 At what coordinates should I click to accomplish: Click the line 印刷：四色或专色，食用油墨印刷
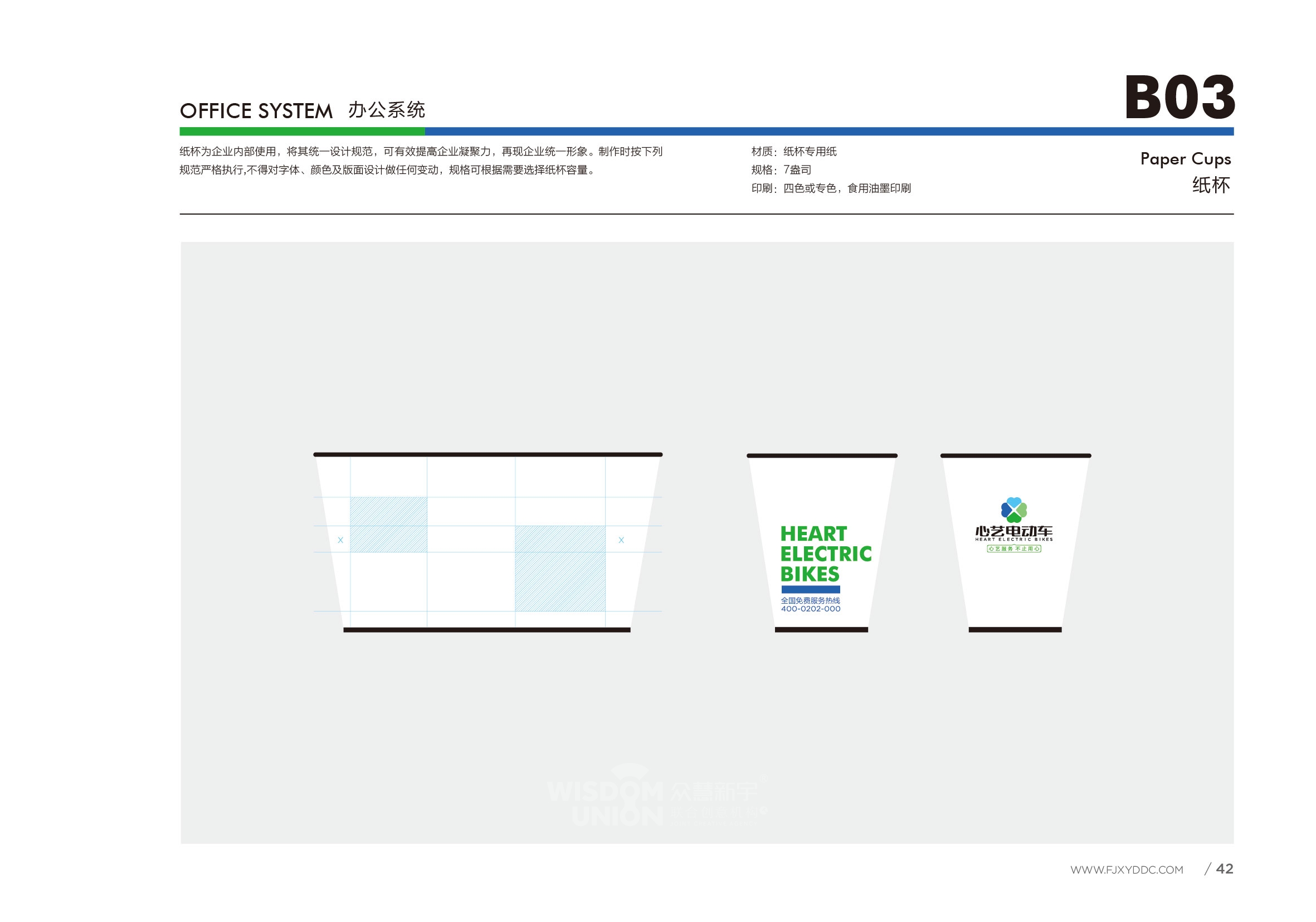pyautogui.click(x=831, y=188)
